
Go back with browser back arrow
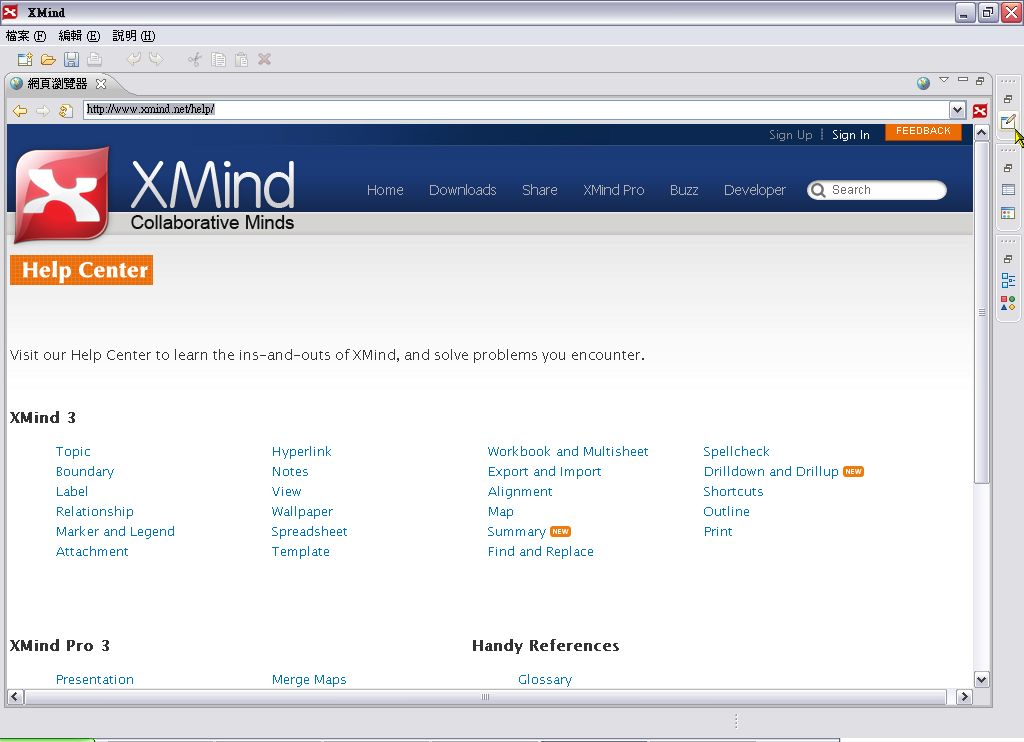pyautogui.click(x=20, y=110)
